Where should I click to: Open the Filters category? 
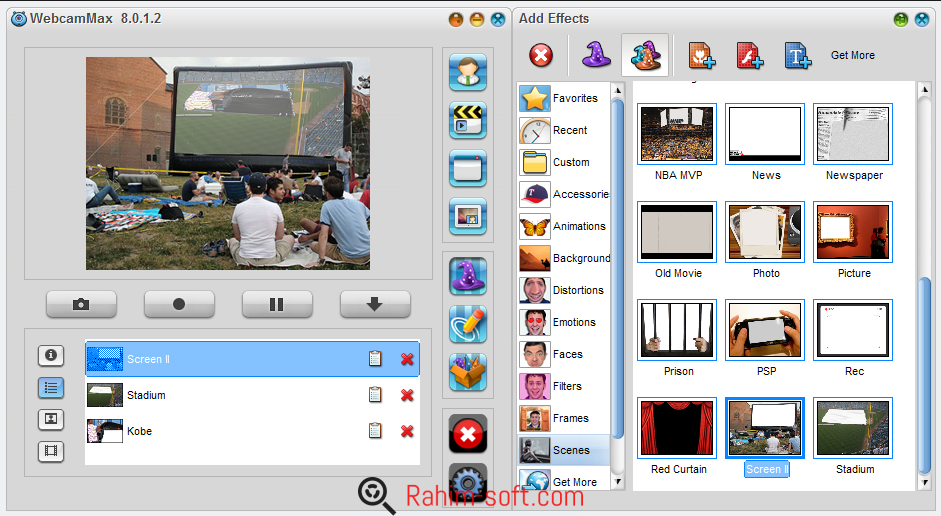click(564, 386)
